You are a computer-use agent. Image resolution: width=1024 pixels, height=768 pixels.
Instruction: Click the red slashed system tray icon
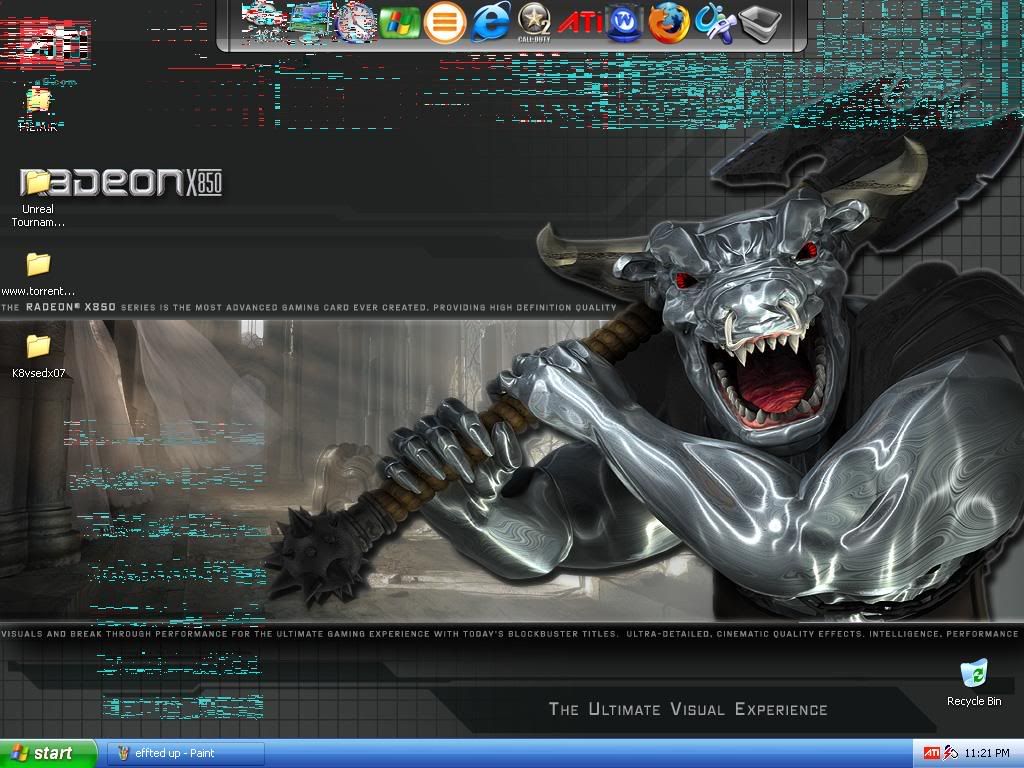coord(950,753)
